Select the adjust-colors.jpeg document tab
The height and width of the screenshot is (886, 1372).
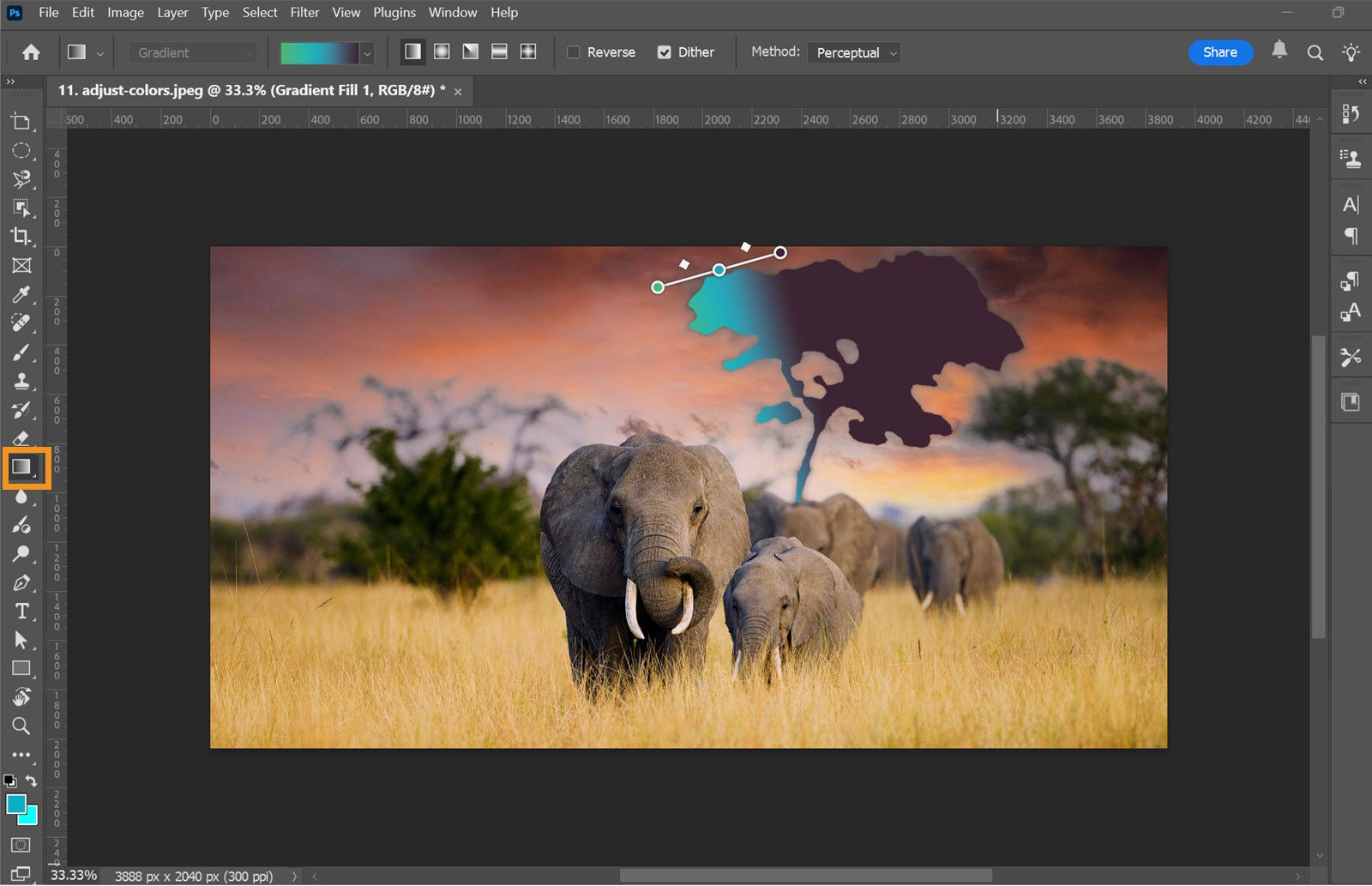pyautogui.click(x=249, y=90)
